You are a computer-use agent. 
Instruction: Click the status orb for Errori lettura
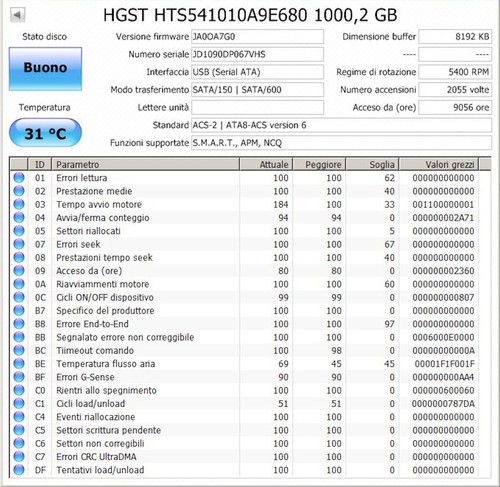[19, 178]
